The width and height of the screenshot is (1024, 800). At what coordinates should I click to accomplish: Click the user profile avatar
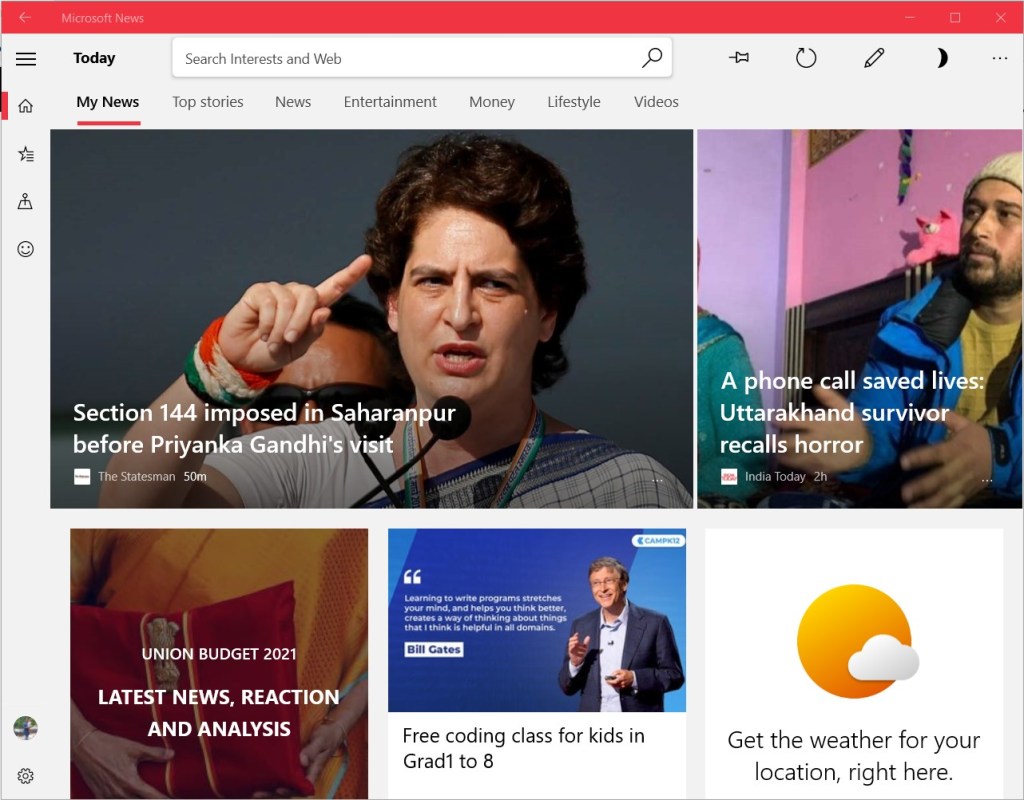(x=26, y=728)
